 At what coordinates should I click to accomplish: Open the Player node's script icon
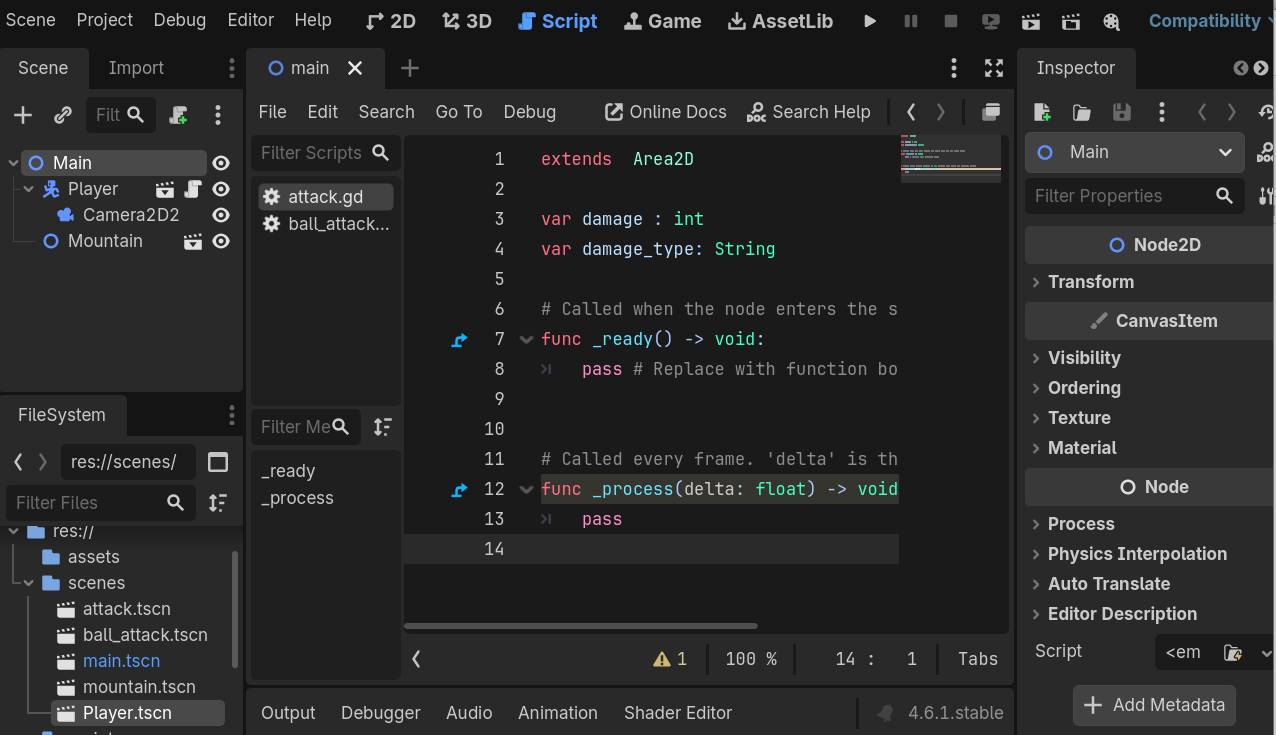194,189
